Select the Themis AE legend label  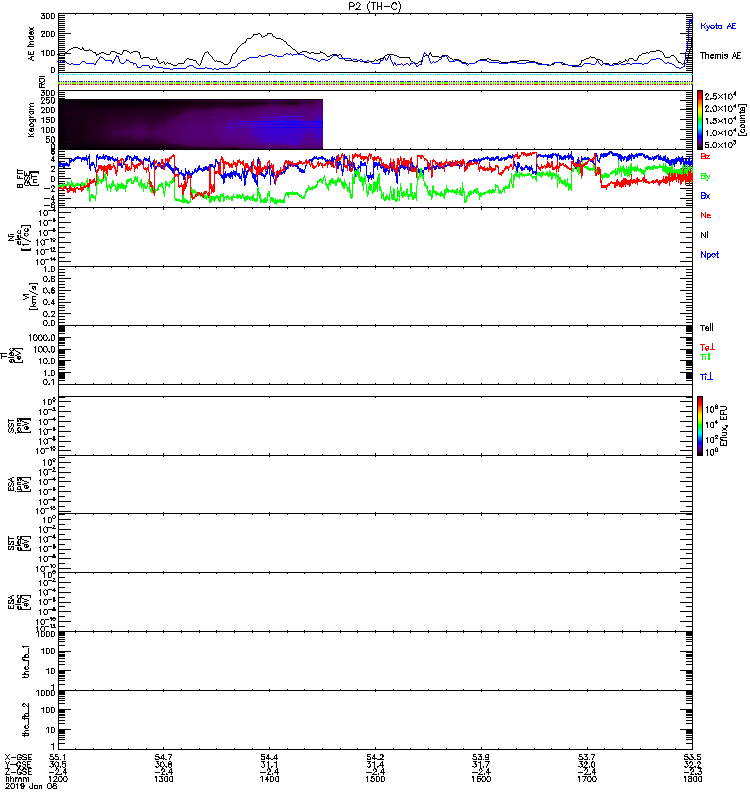click(x=719, y=56)
